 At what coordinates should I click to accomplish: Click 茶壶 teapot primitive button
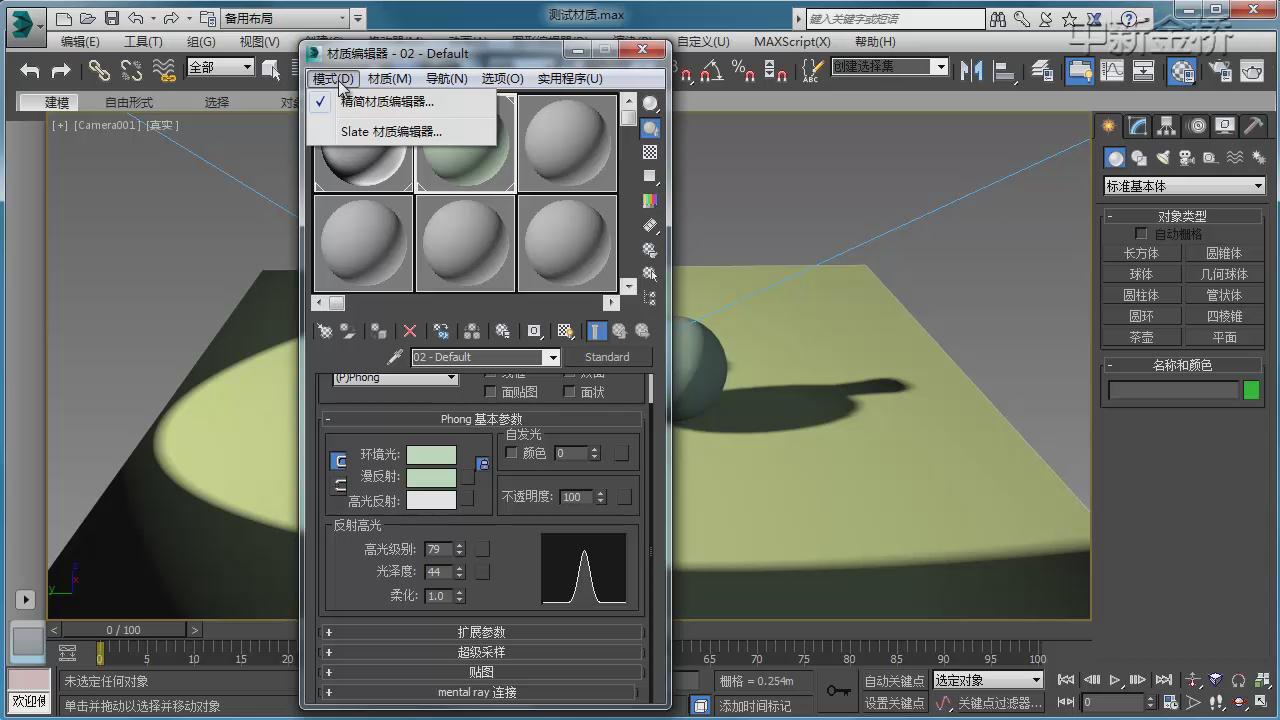(x=1141, y=338)
